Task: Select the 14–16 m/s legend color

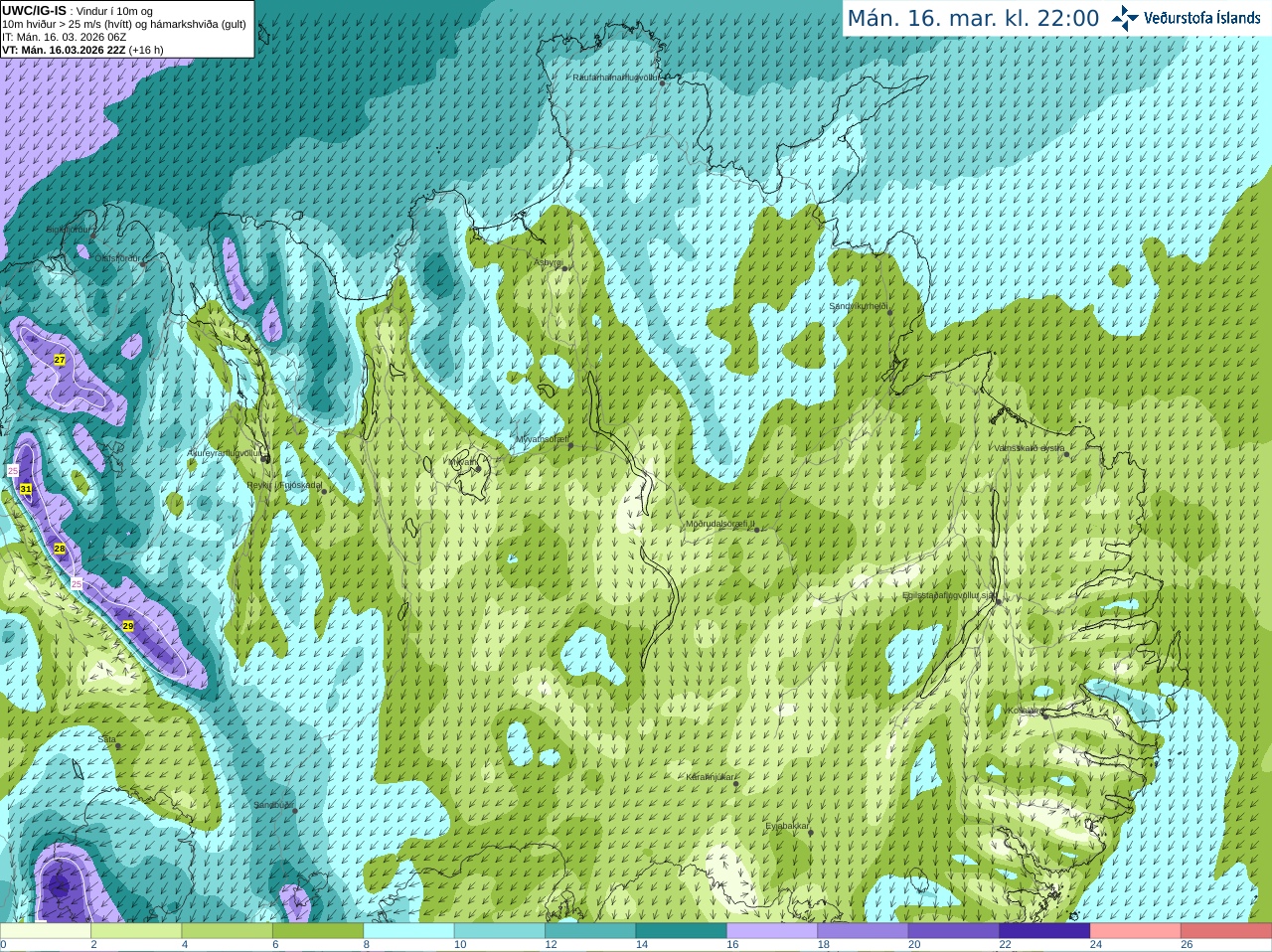Action: tap(681, 931)
